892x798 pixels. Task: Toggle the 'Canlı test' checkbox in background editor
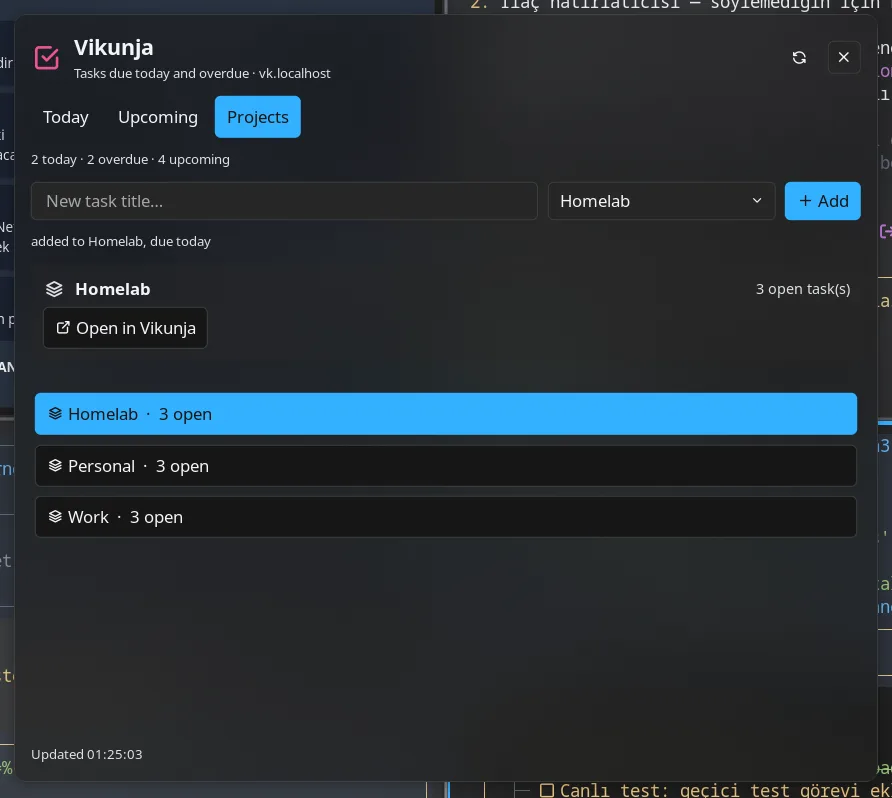(547, 790)
